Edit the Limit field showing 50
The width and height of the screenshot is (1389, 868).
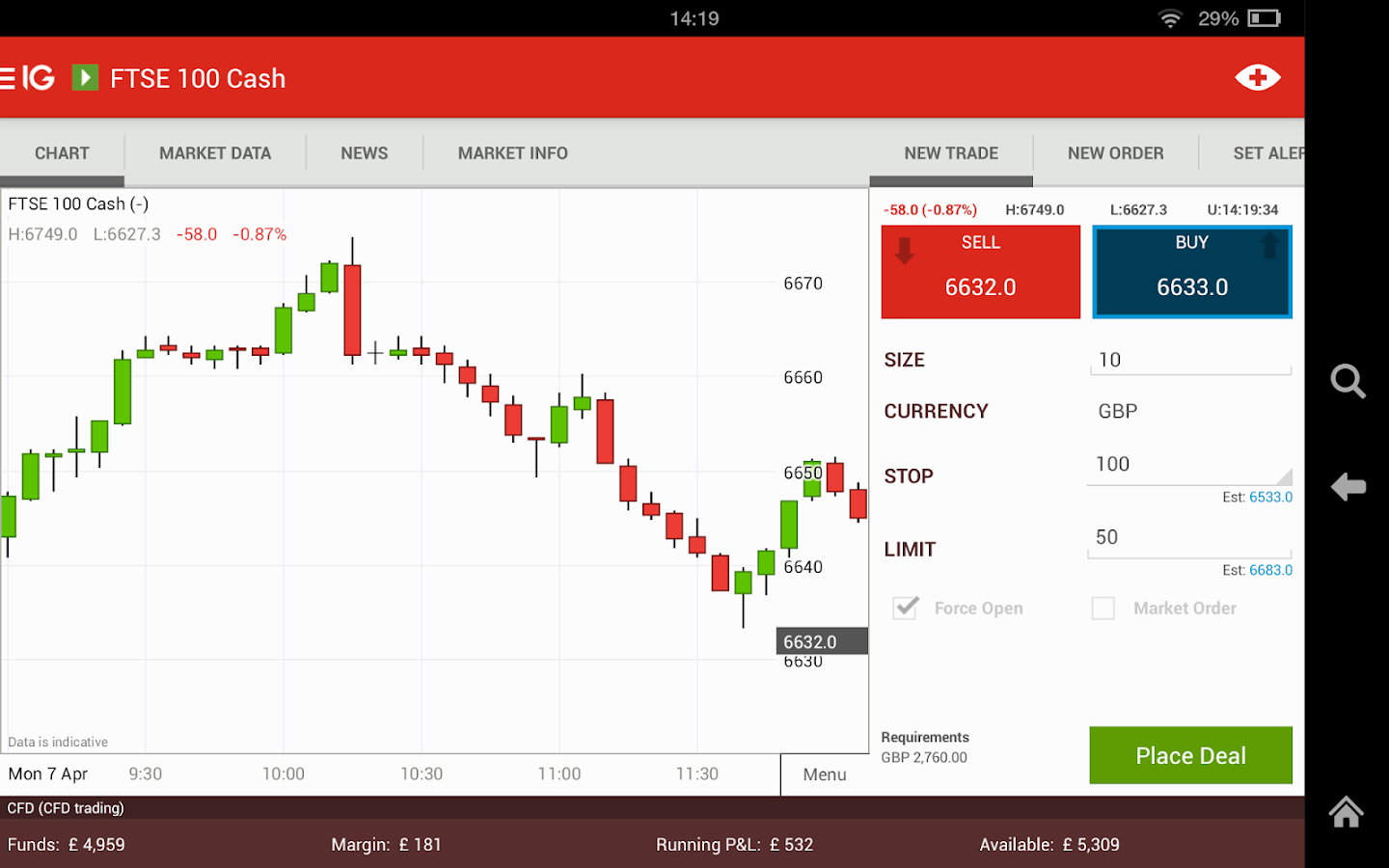[x=1190, y=538]
